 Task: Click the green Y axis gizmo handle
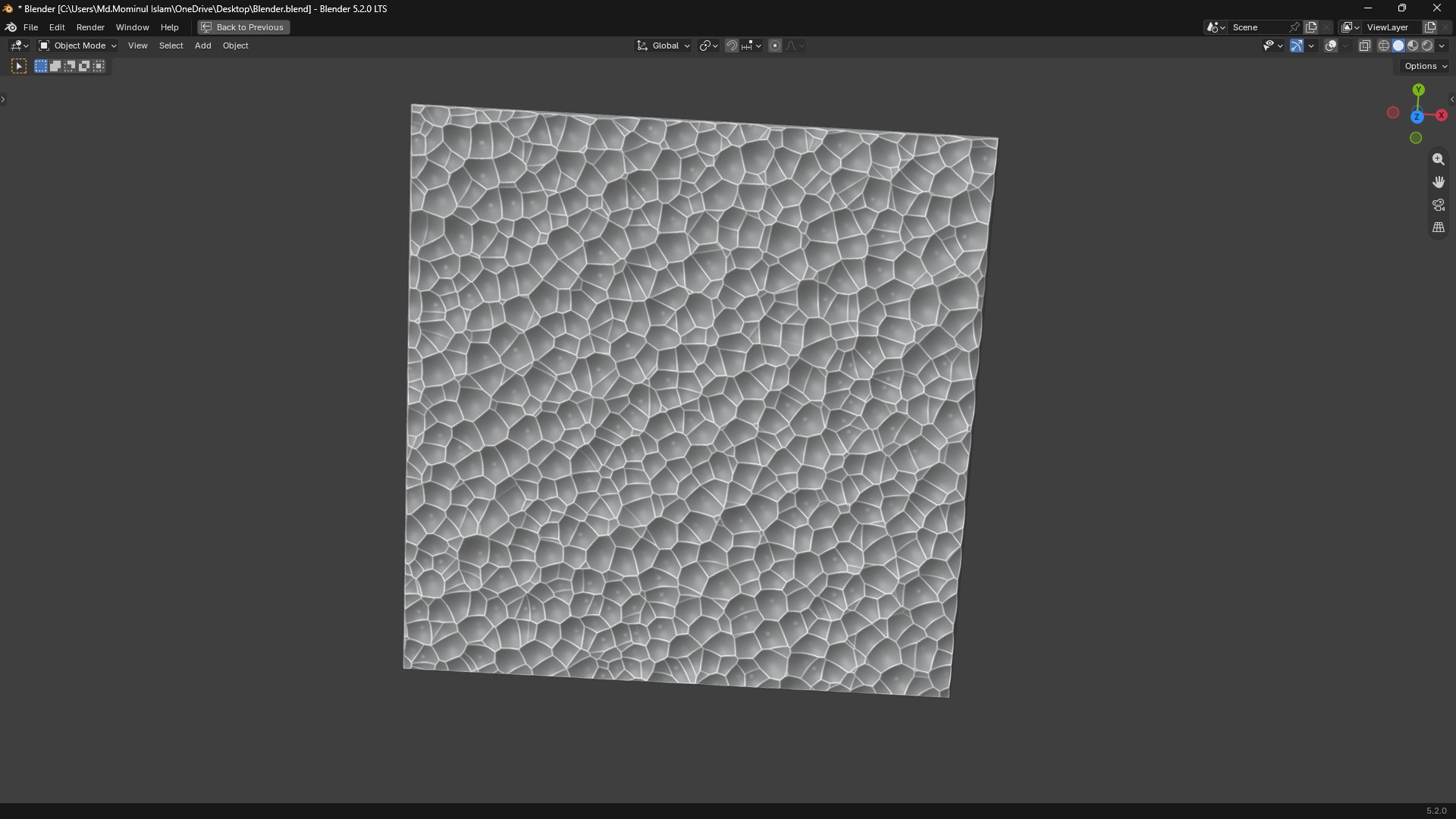tap(1418, 89)
